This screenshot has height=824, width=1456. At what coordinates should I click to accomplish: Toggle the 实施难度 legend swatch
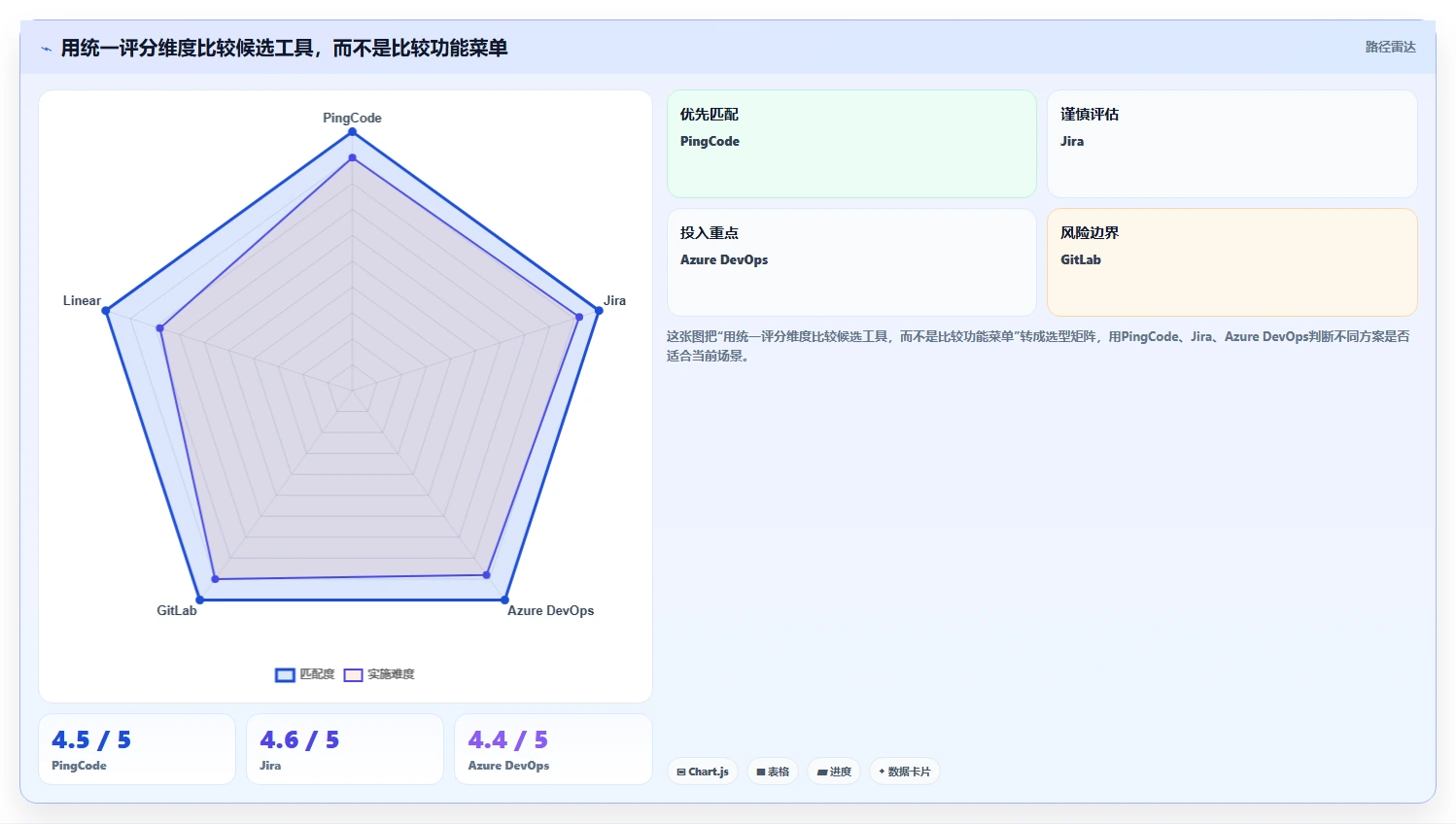click(x=353, y=674)
